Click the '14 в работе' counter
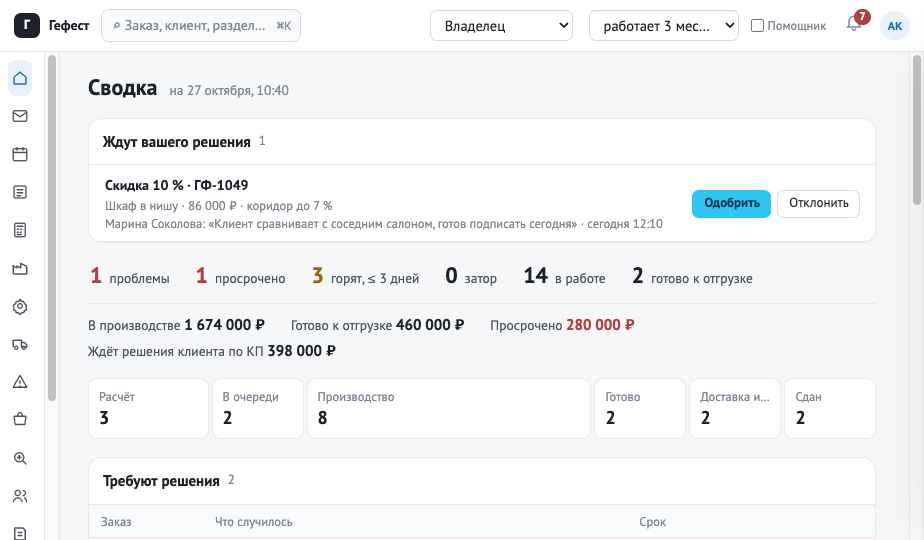 pyautogui.click(x=565, y=276)
